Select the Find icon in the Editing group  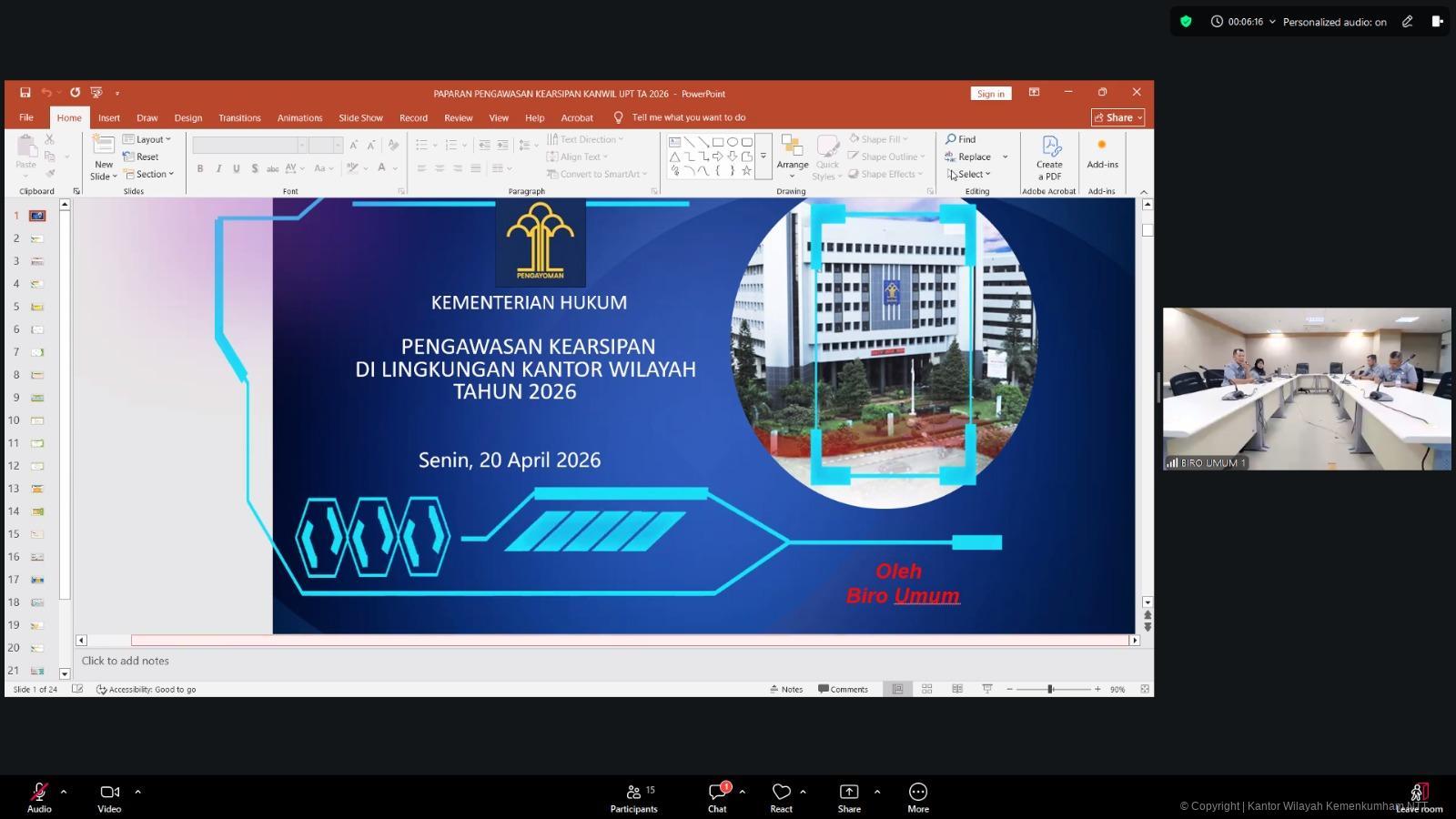coord(962,138)
